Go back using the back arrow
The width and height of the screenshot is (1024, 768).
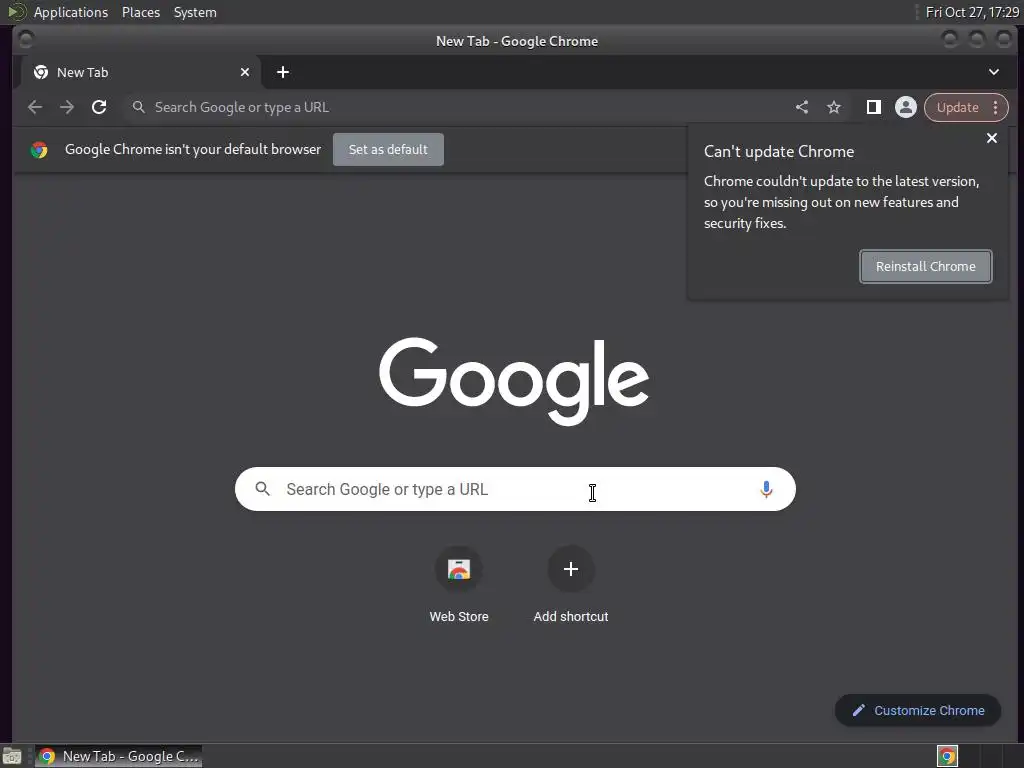coord(35,107)
